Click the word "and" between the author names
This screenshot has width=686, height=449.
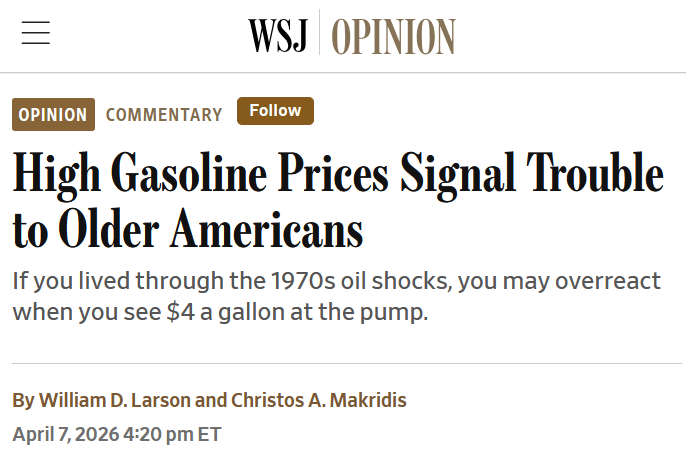[x=210, y=401]
